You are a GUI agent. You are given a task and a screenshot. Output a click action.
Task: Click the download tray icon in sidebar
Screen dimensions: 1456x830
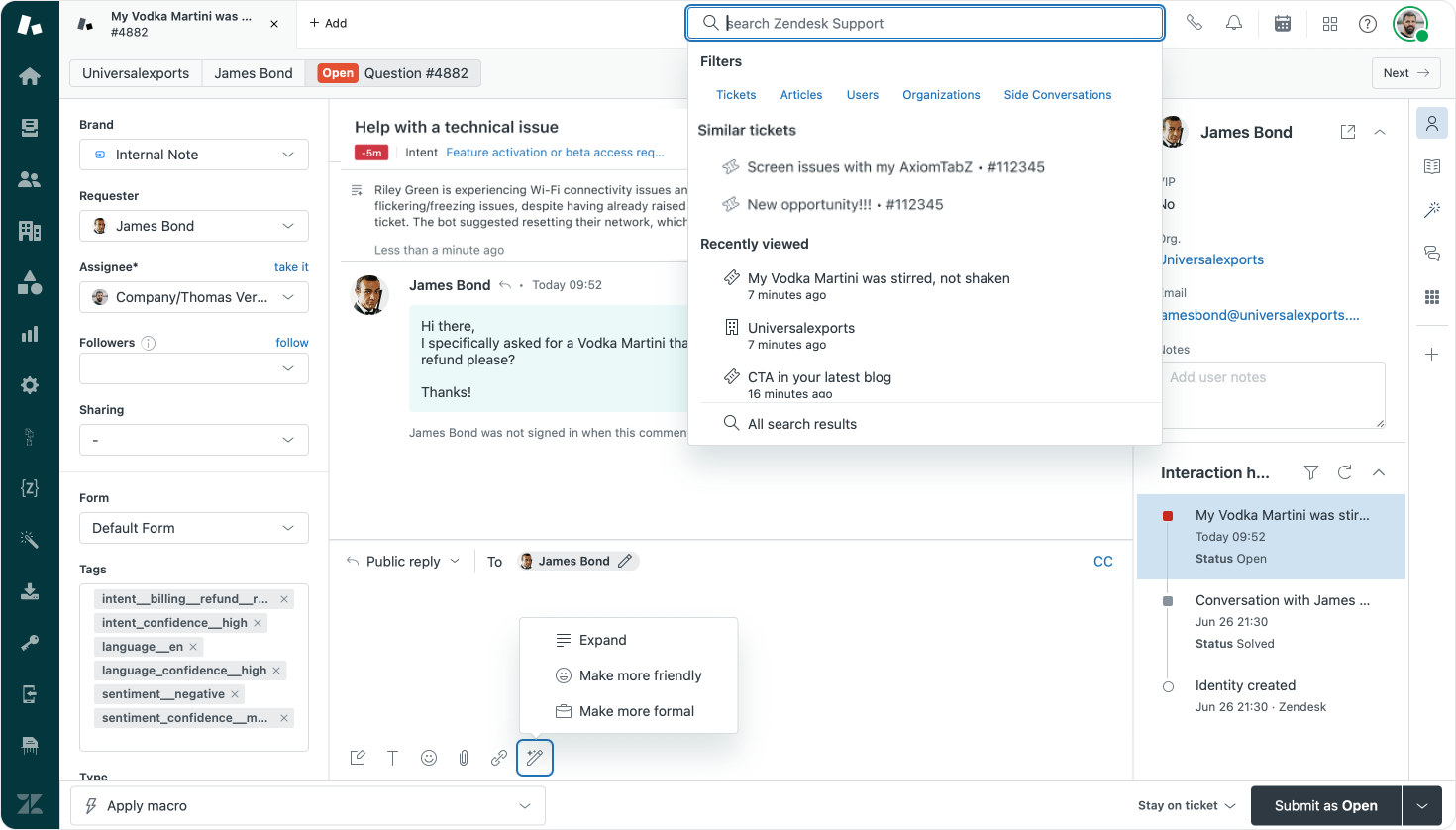point(30,591)
